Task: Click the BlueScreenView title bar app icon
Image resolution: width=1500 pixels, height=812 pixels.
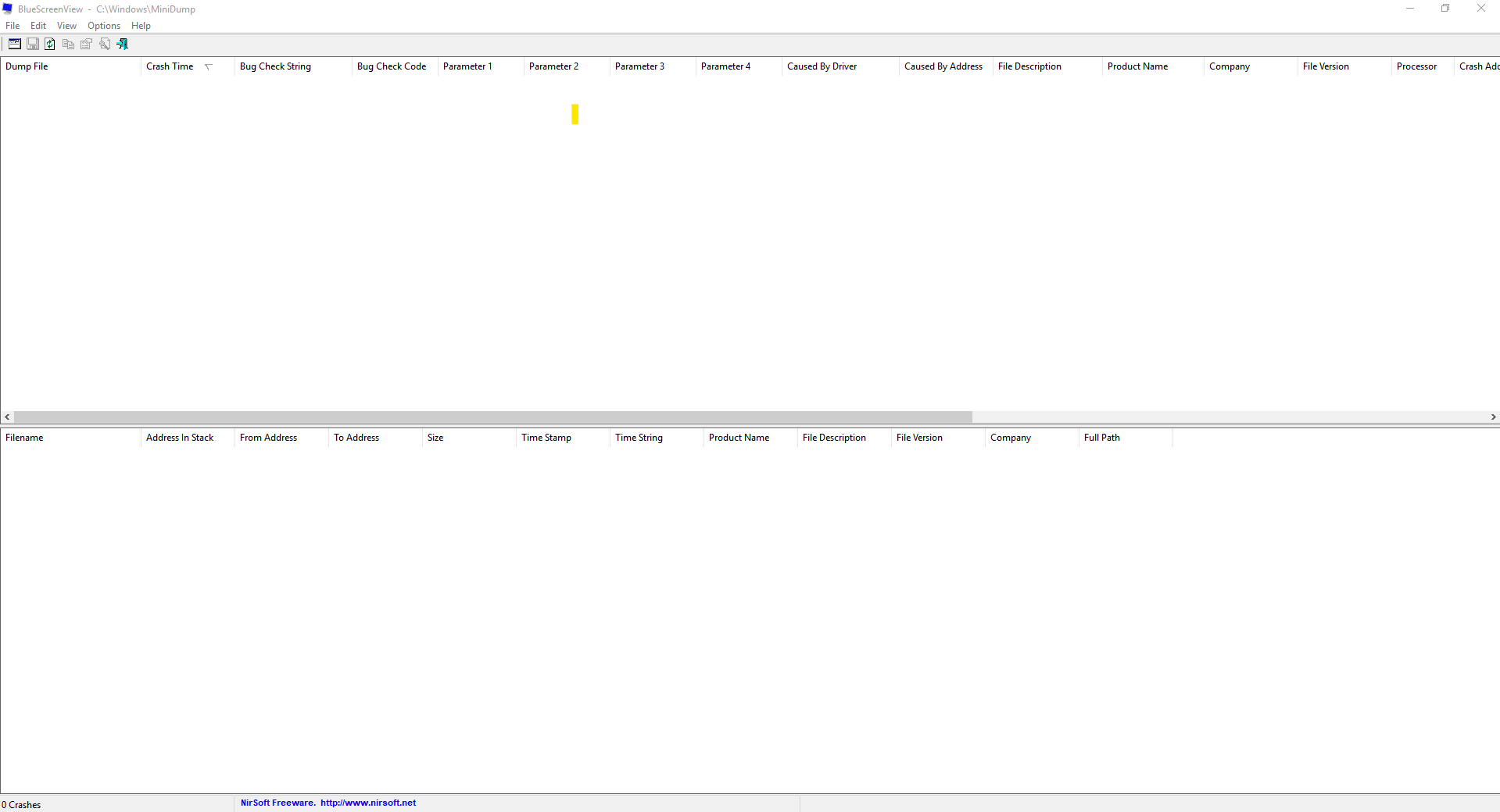Action: coord(8,9)
